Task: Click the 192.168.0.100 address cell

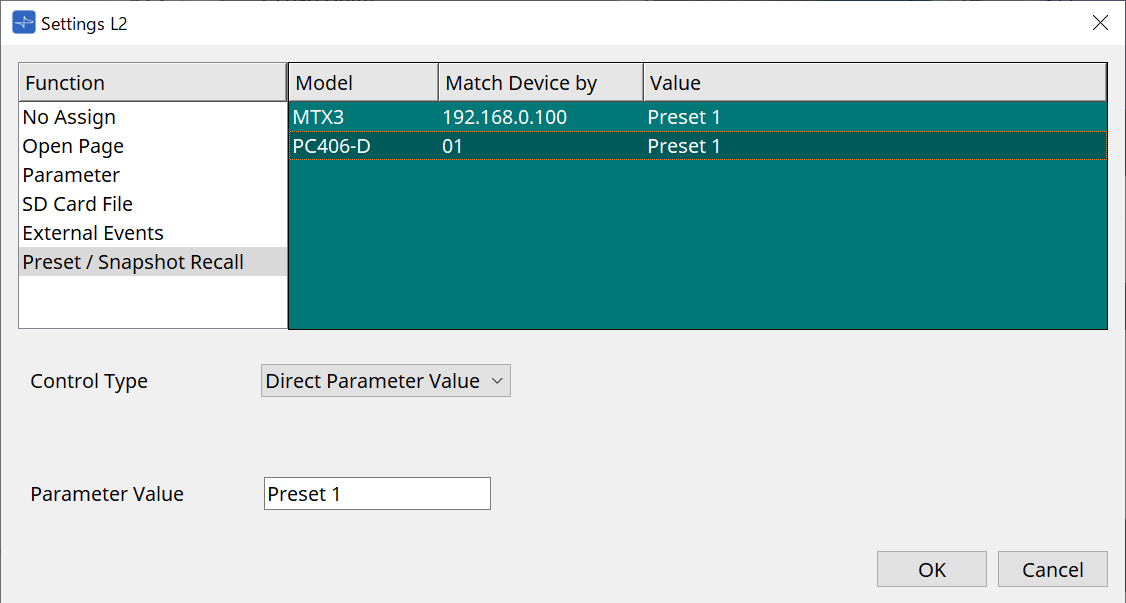Action: tap(505, 117)
